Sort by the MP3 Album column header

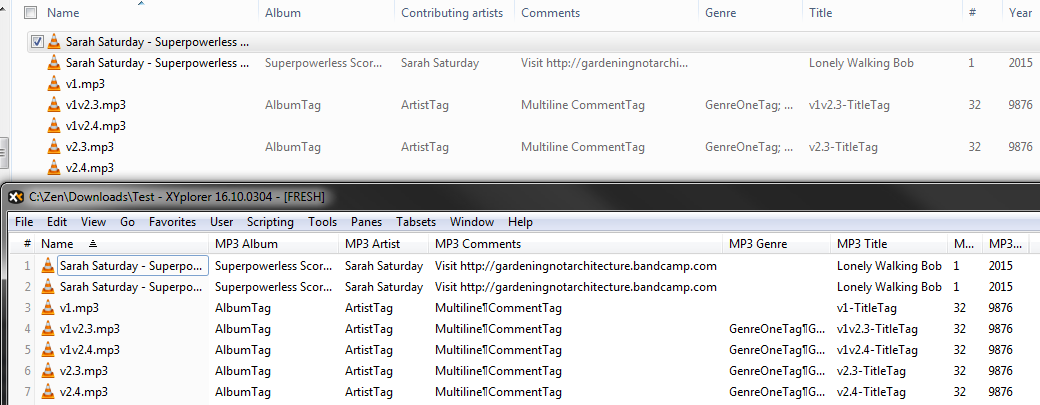click(246, 244)
